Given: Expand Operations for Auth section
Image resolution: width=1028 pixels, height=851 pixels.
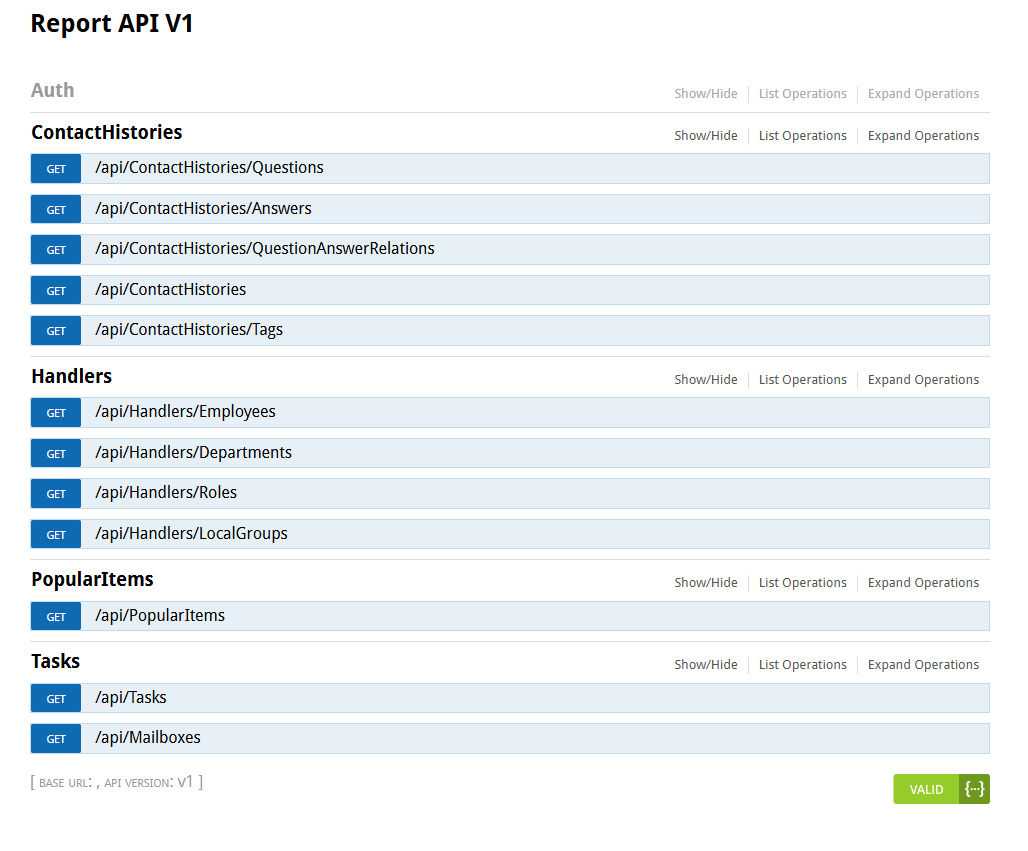Looking at the screenshot, I should coord(922,94).
